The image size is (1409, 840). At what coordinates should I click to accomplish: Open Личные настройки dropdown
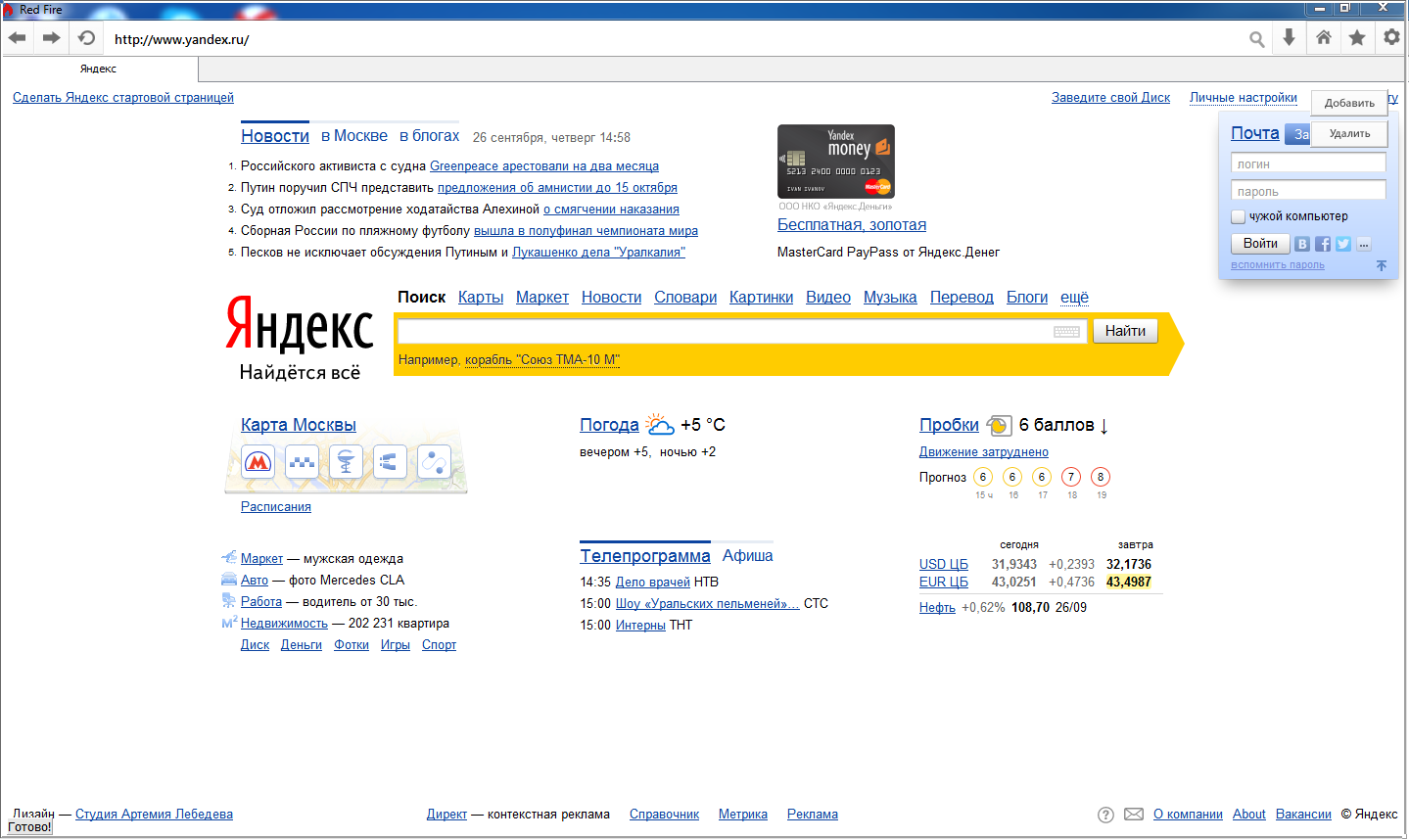click(x=1244, y=98)
